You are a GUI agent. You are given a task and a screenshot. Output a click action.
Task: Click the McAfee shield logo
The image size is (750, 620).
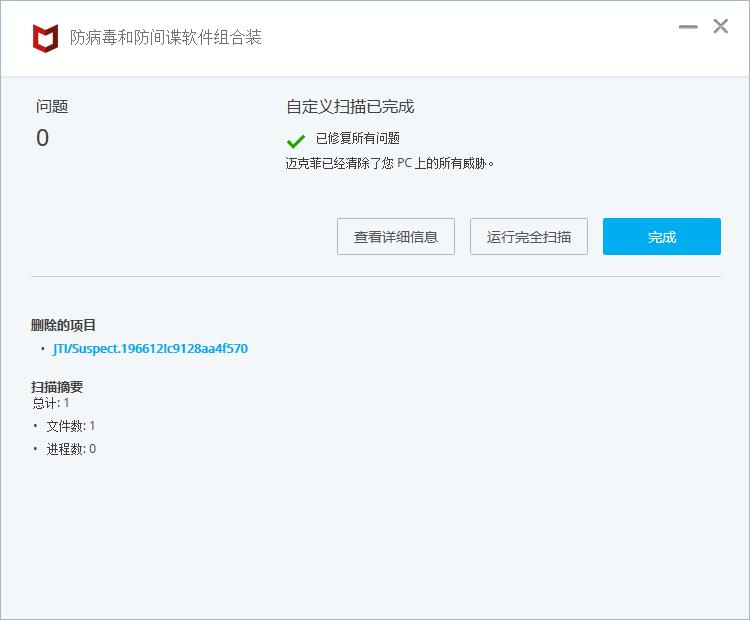tap(45, 38)
